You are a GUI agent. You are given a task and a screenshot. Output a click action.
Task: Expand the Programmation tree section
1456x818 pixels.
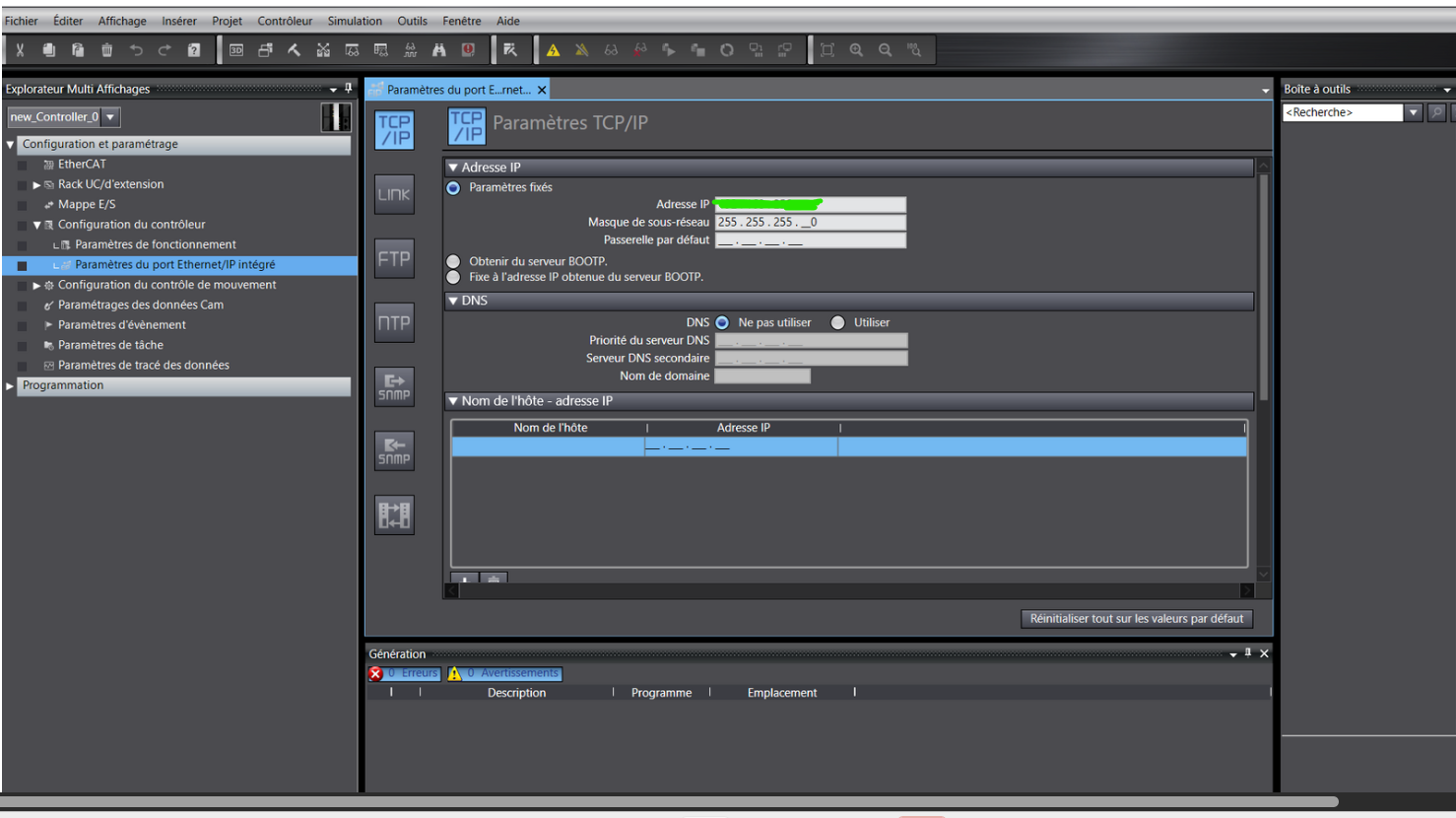click(x=10, y=386)
